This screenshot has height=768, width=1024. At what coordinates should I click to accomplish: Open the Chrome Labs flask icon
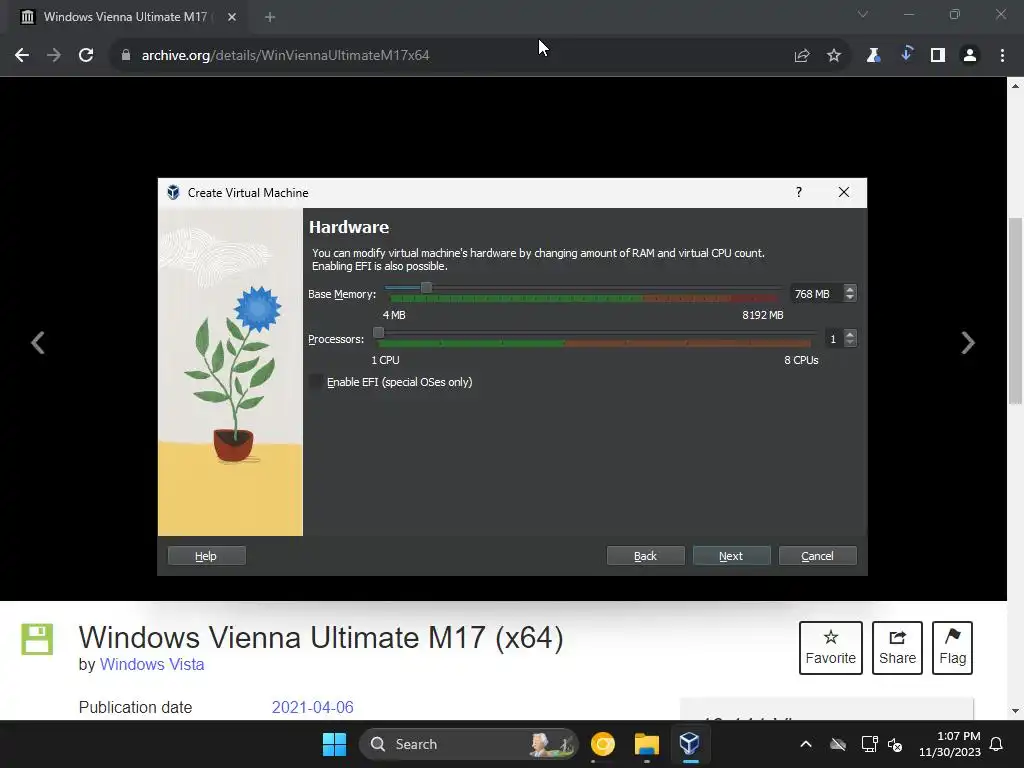pos(873,56)
